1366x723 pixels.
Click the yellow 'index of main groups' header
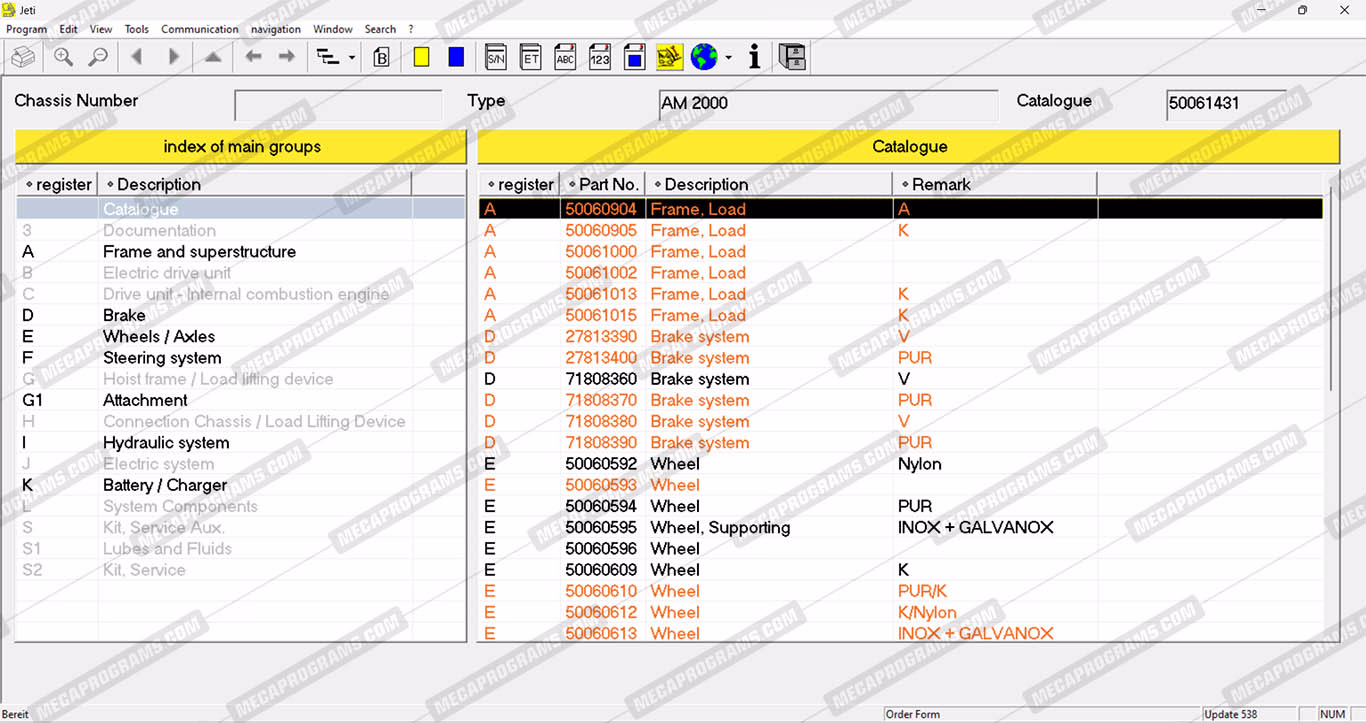[241, 147]
